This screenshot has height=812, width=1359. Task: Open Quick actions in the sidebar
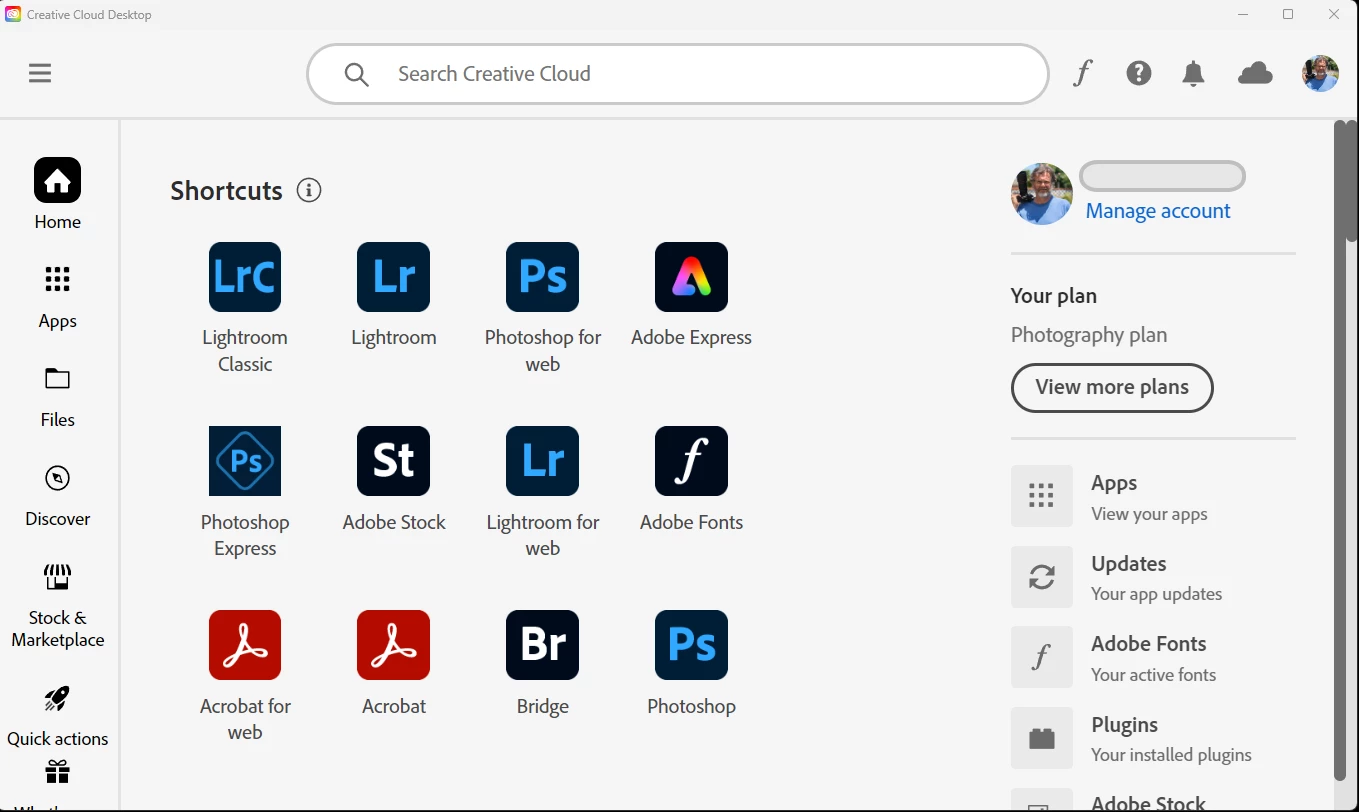[58, 716]
